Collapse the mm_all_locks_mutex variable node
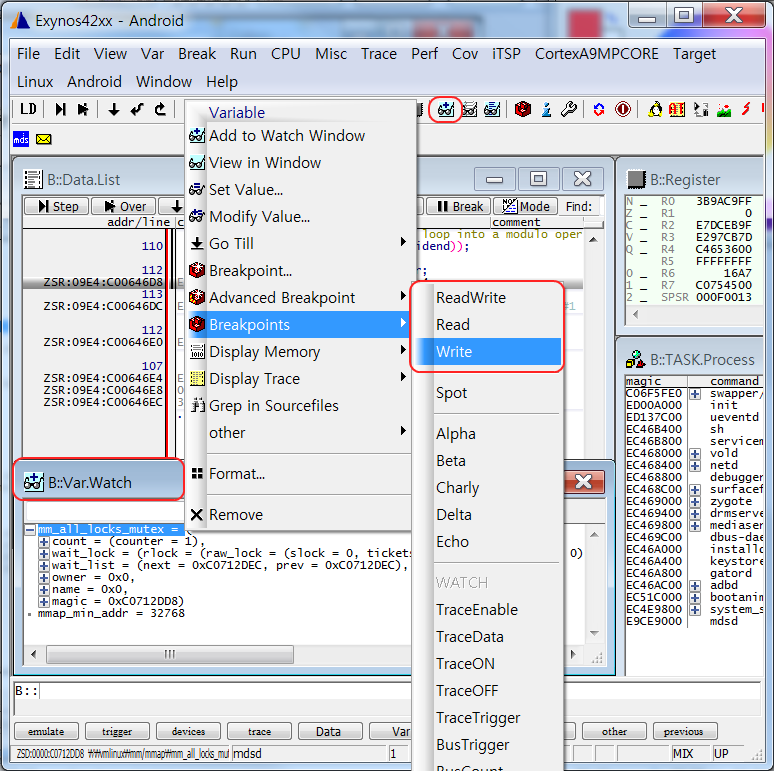774x771 pixels. [x=31, y=530]
